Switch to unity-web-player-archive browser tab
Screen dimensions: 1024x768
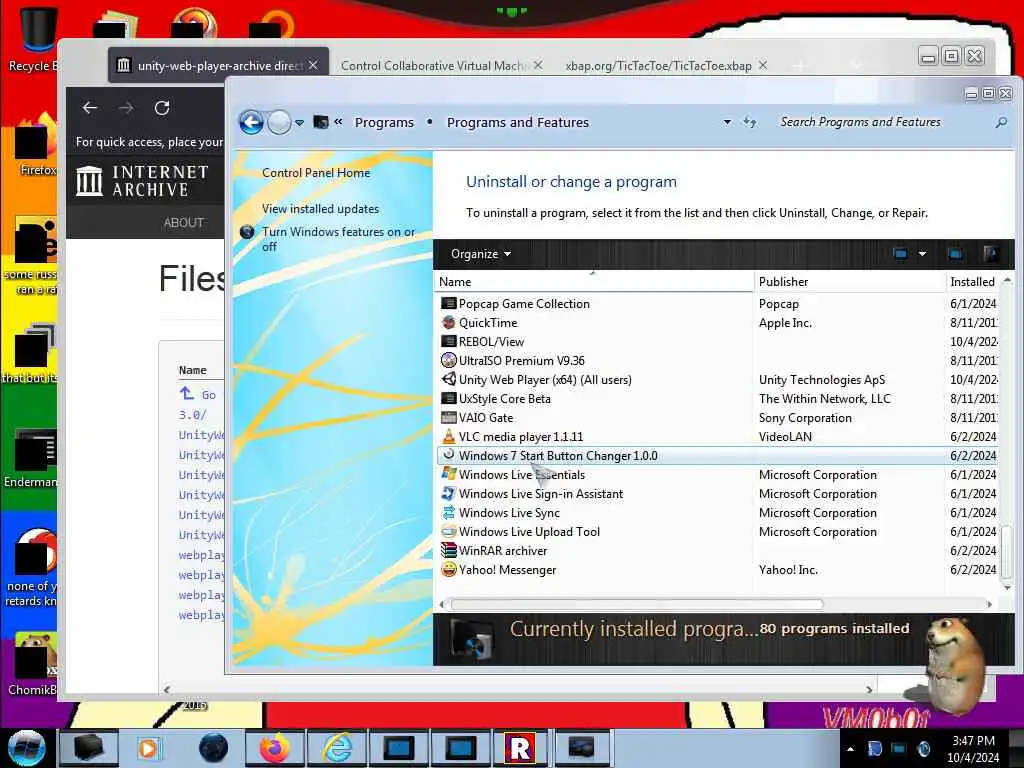(x=218, y=65)
